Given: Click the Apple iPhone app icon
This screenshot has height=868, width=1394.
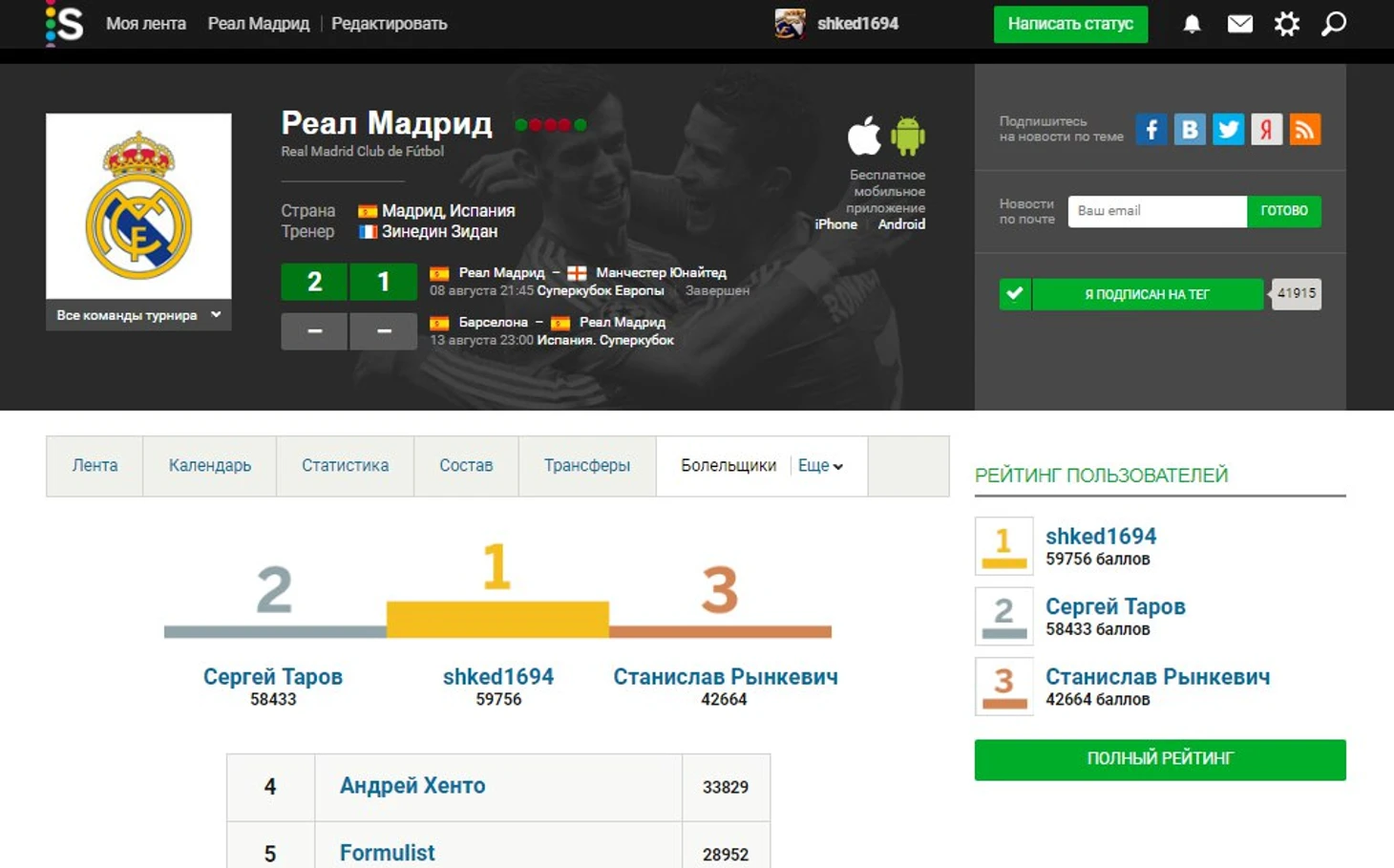Looking at the screenshot, I should pos(864,136).
